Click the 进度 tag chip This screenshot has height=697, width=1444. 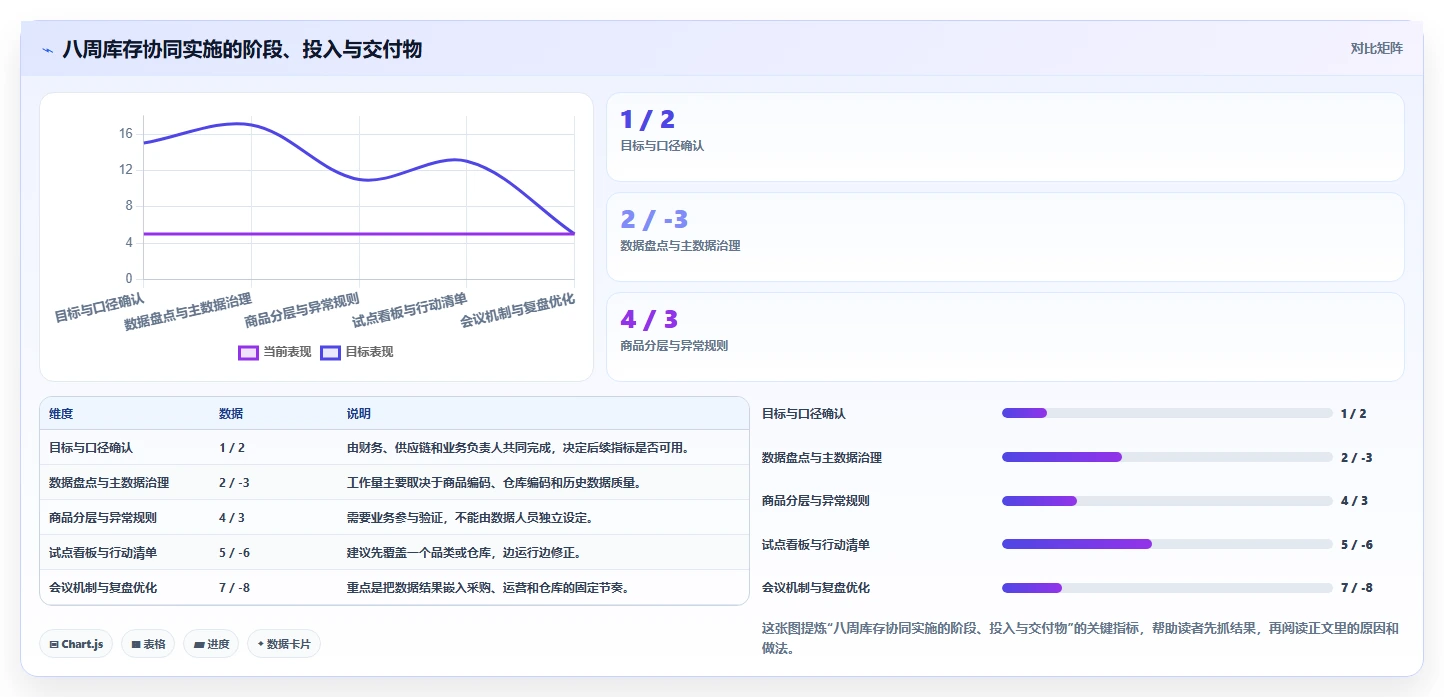coord(211,644)
